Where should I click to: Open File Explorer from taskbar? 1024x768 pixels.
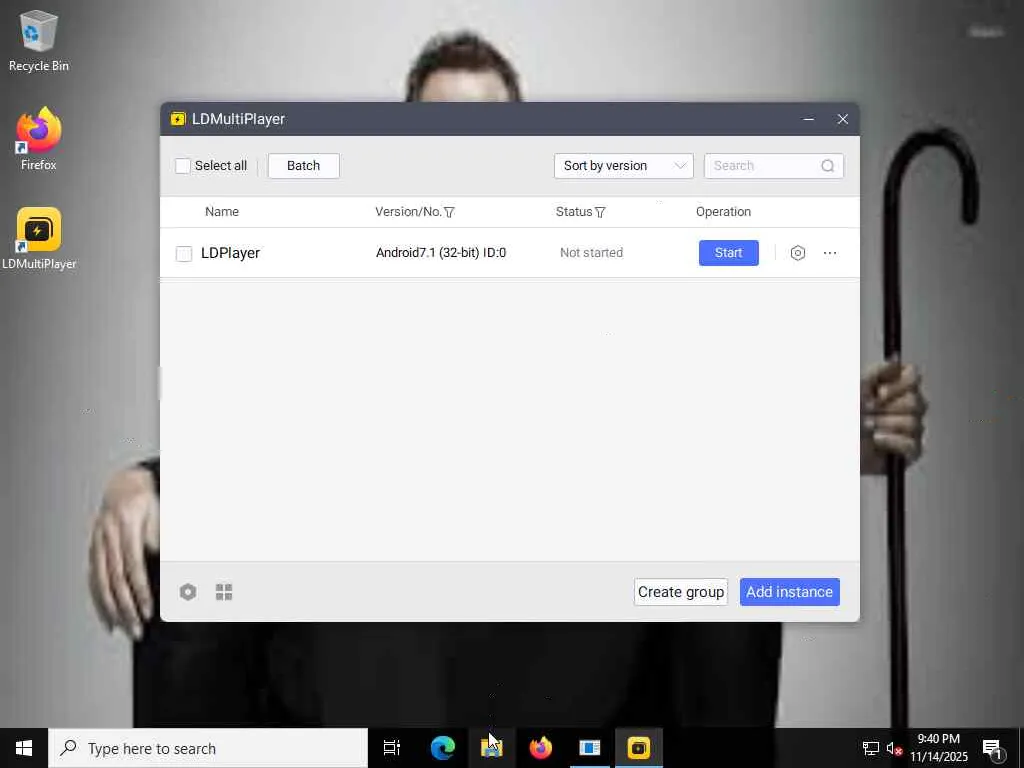click(491, 748)
